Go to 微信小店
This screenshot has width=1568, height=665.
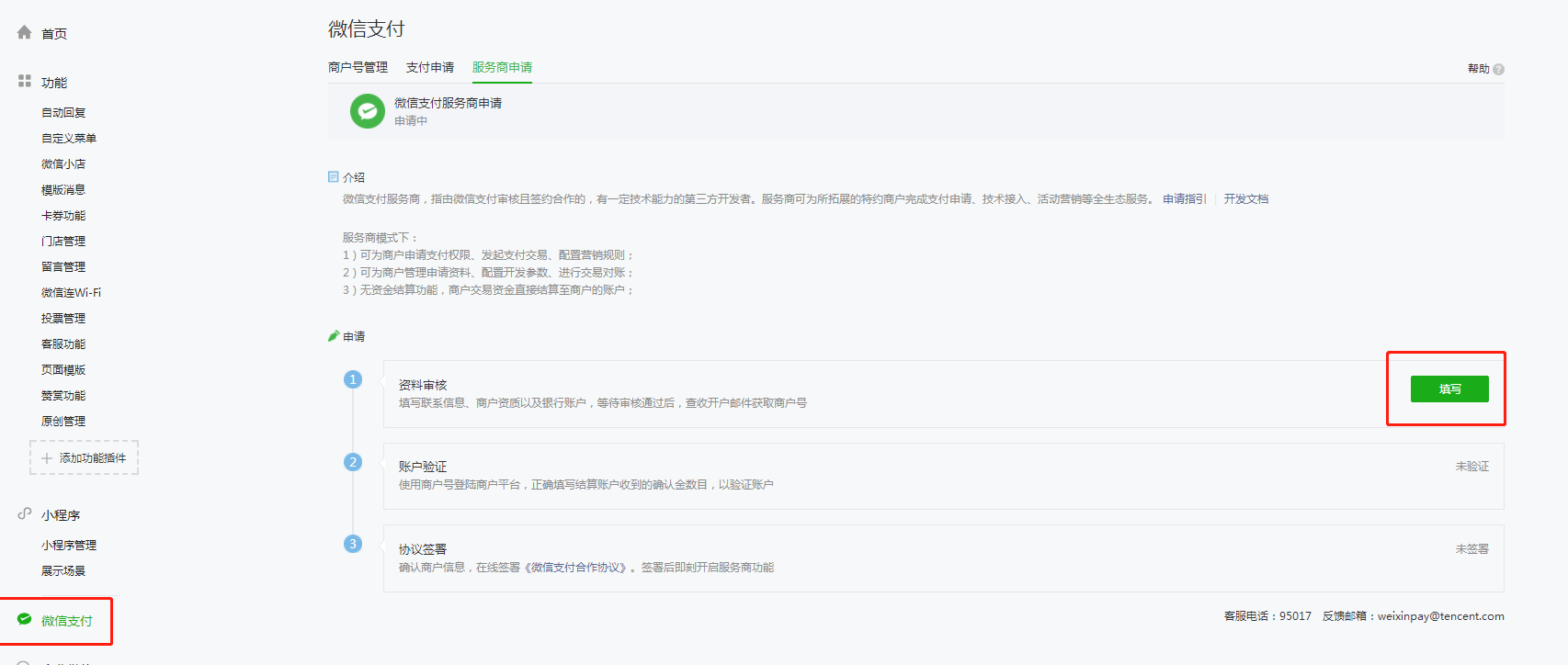(63, 163)
